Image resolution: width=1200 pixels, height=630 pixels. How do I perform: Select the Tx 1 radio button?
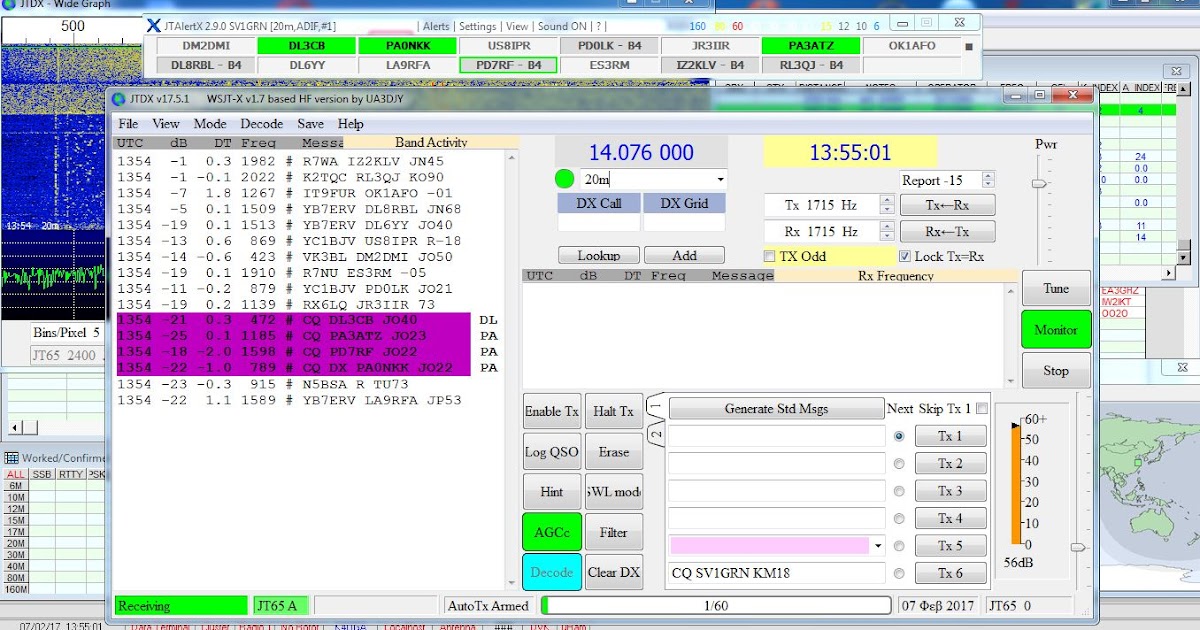point(899,435)
